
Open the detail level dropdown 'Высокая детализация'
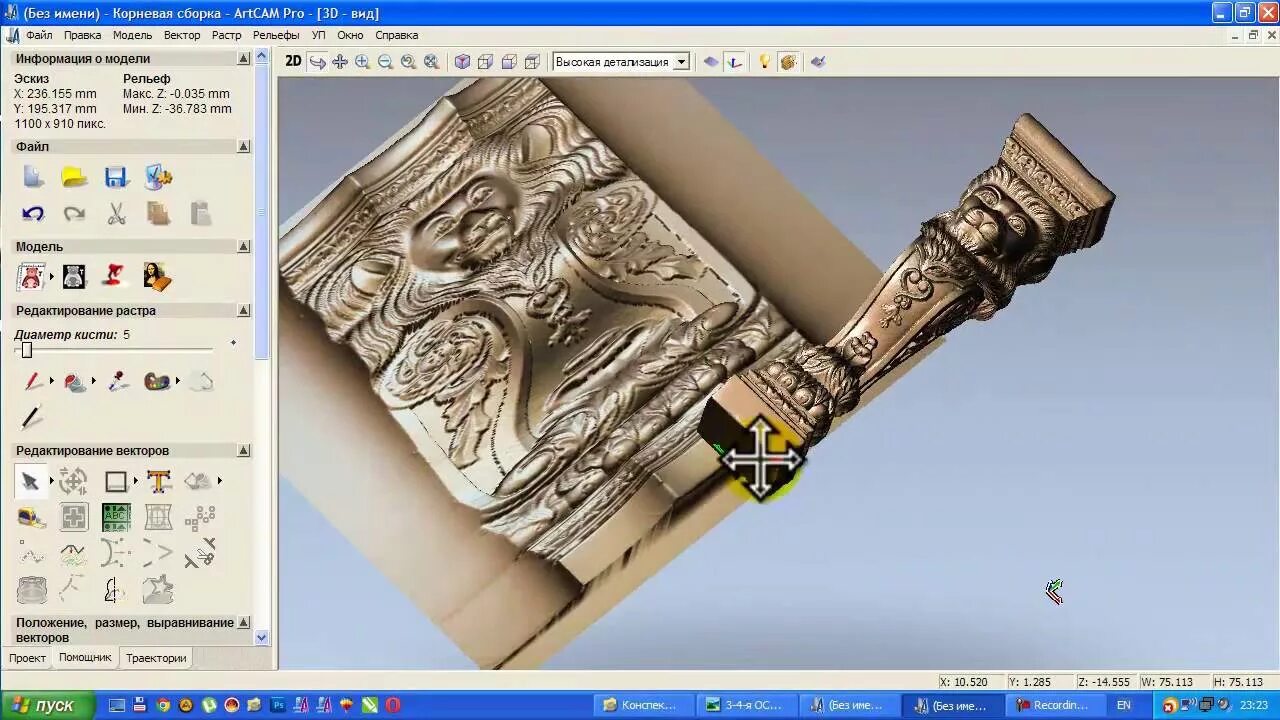pos(621,62)
